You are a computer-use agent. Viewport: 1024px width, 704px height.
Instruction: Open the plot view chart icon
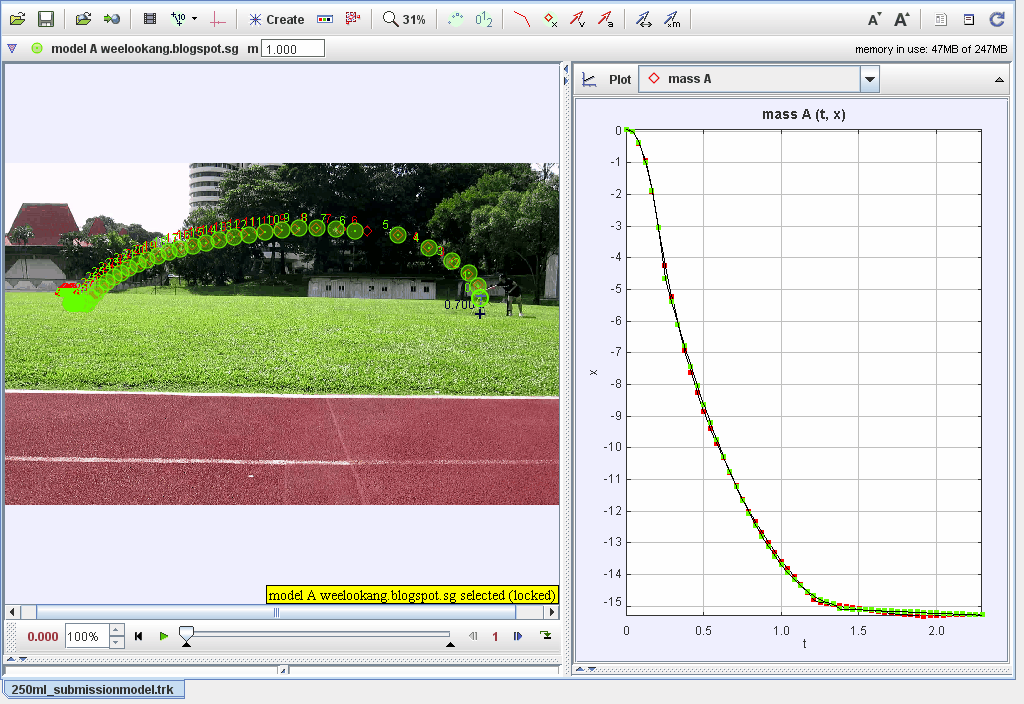(589, 80)
